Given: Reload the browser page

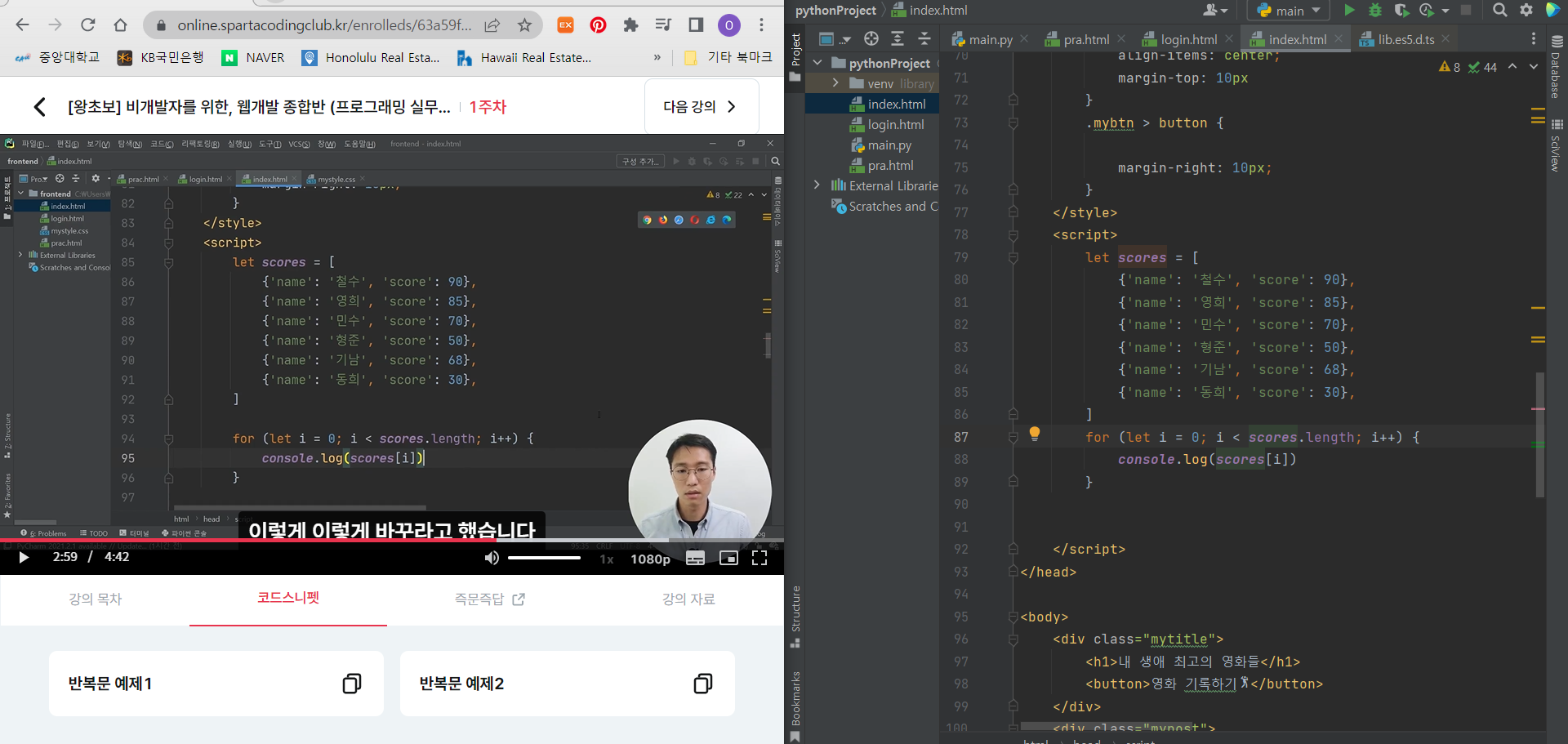Looking at the screenshot, I should point(87,25).
